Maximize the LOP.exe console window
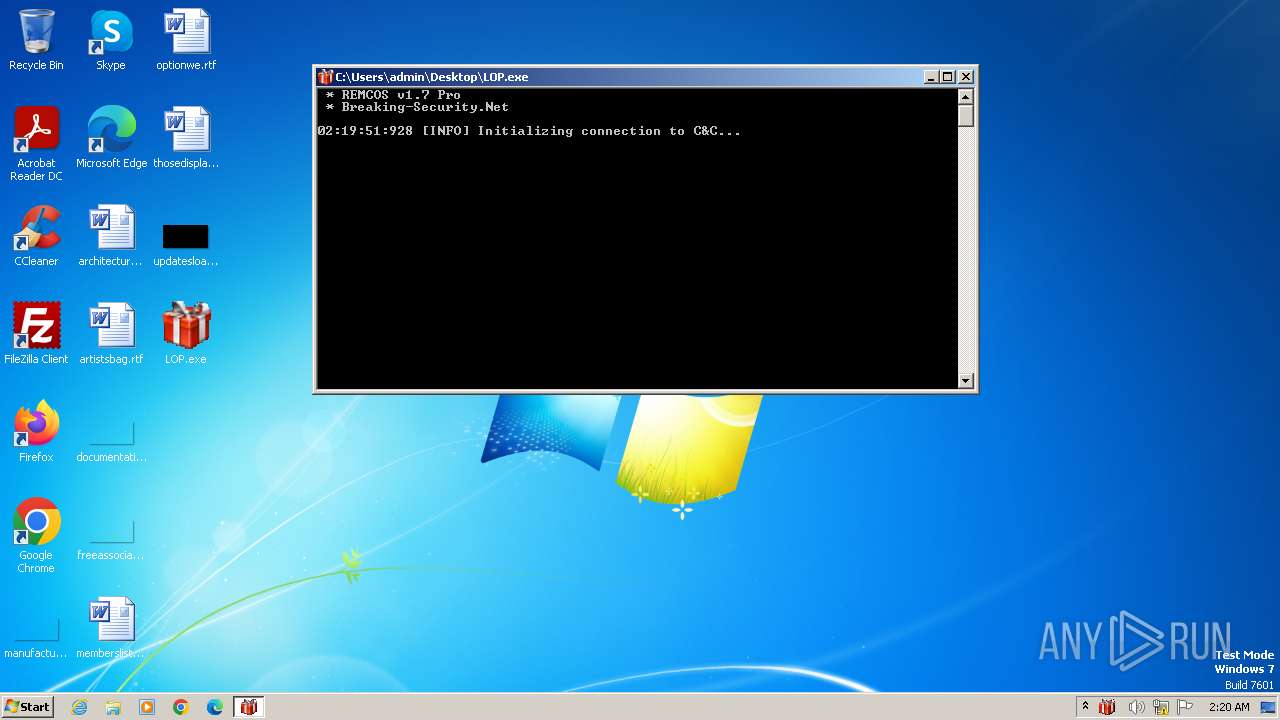 click(x=948, y=77)
